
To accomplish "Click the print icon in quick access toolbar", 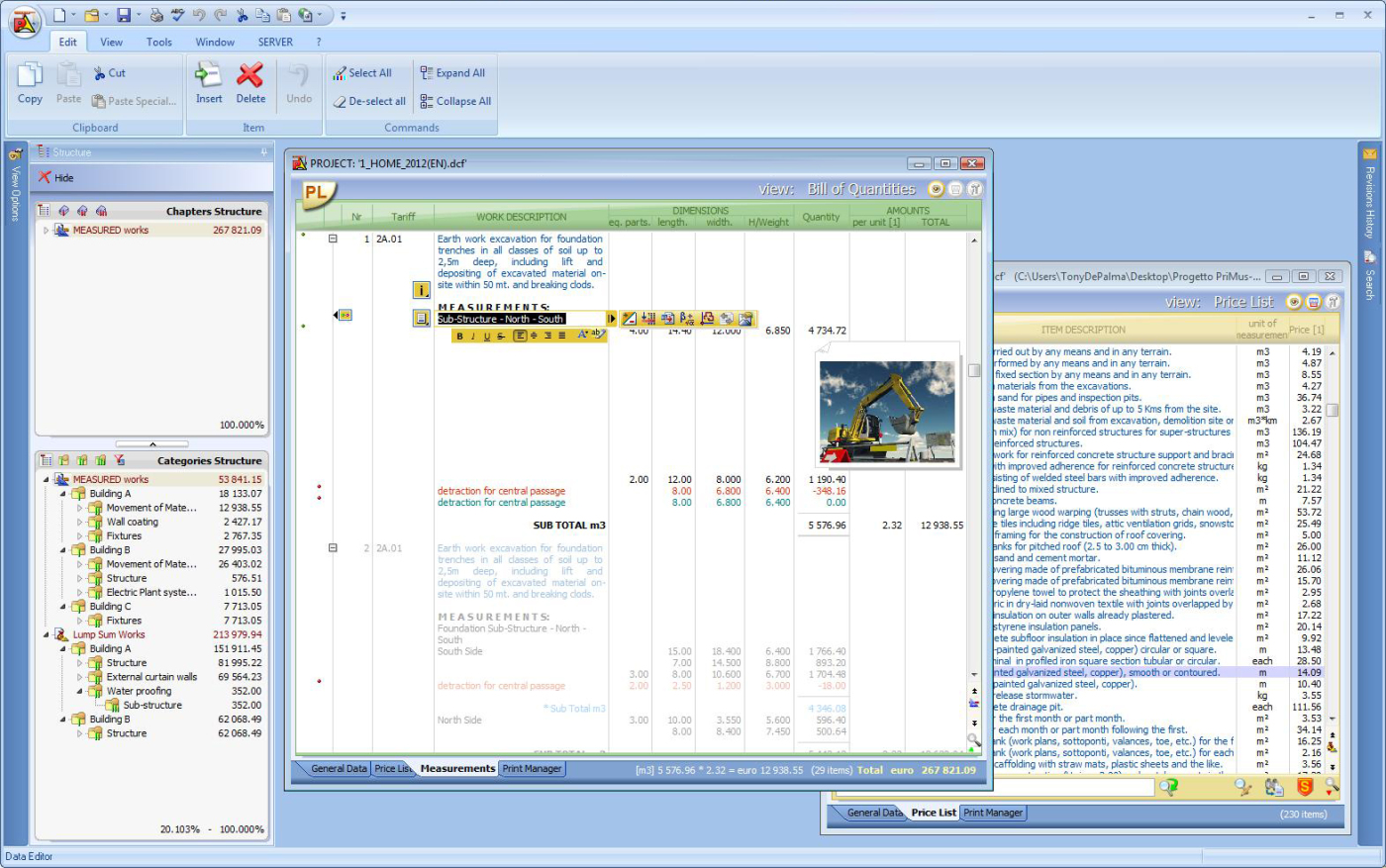I will (156, 15).
